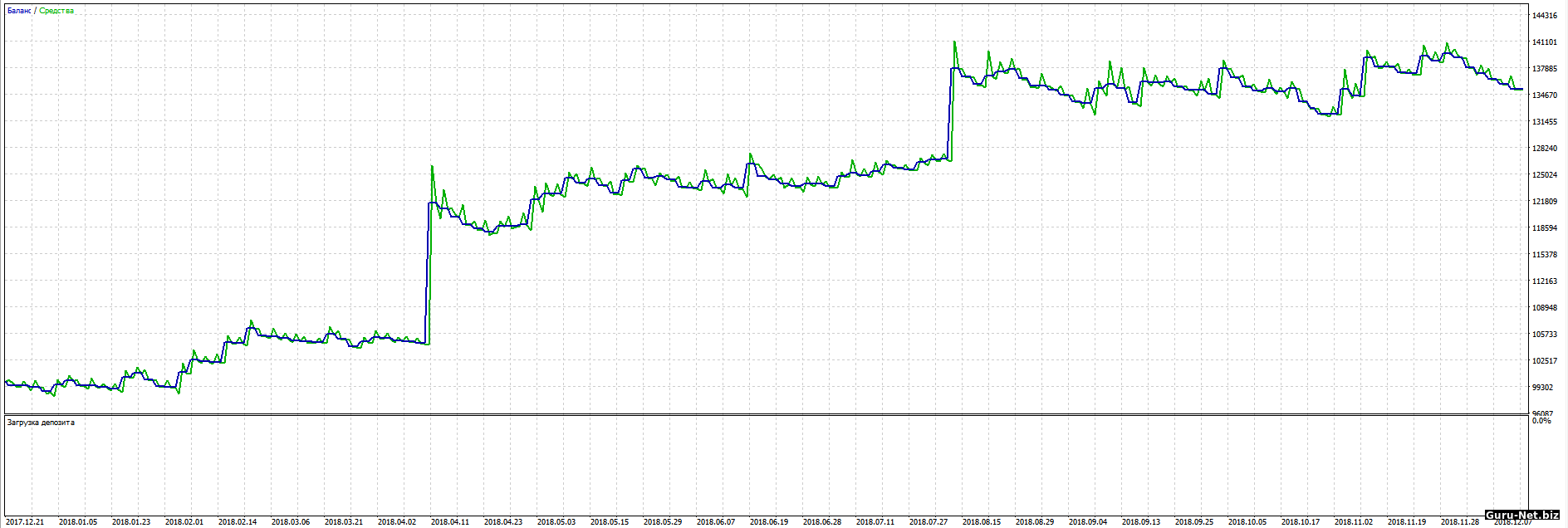This screenshot has width=1568, height=528.
Task: Click the 134670 axis value
Action: (x=1545, y=95)
